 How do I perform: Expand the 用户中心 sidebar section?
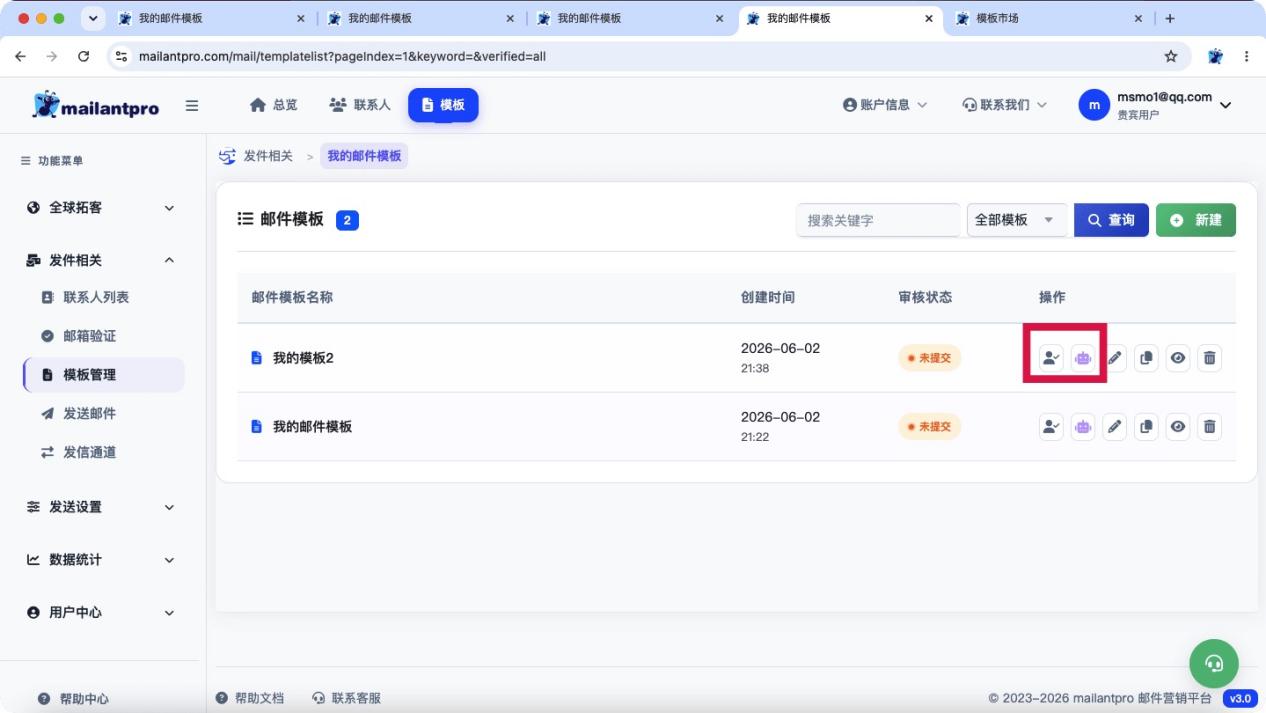tap(100, 612)
